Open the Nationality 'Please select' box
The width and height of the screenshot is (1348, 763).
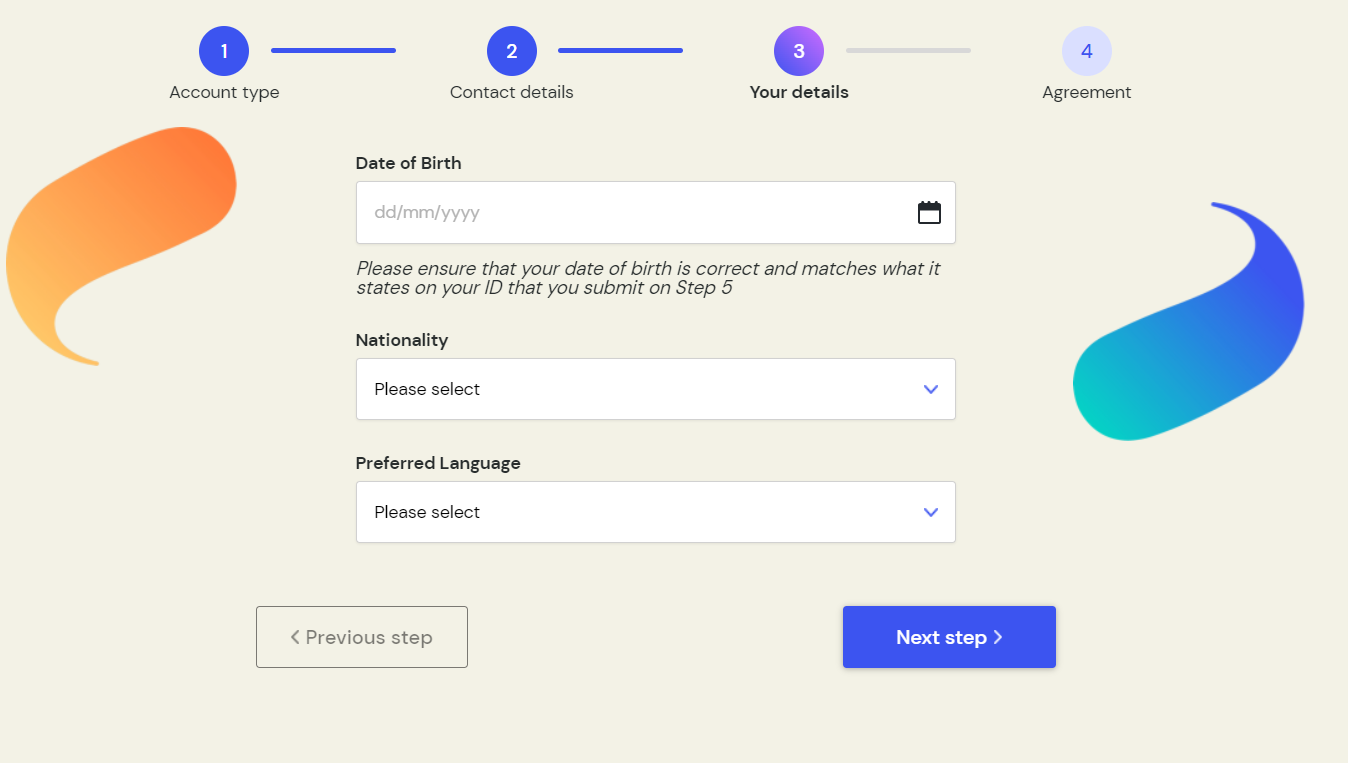point(656,389)
